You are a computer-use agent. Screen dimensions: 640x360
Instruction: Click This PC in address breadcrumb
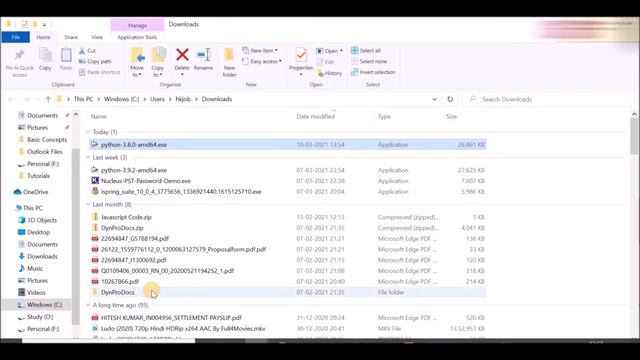(x=83, y=99)
